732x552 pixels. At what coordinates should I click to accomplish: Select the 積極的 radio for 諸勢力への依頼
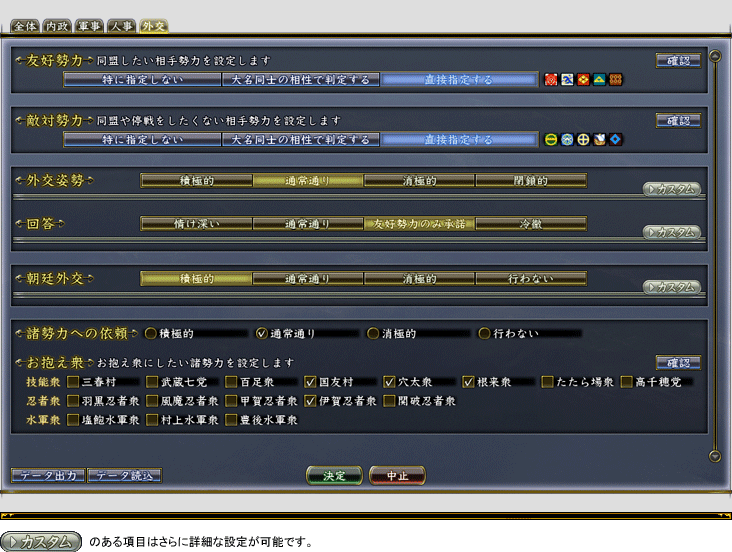(151, 333)
